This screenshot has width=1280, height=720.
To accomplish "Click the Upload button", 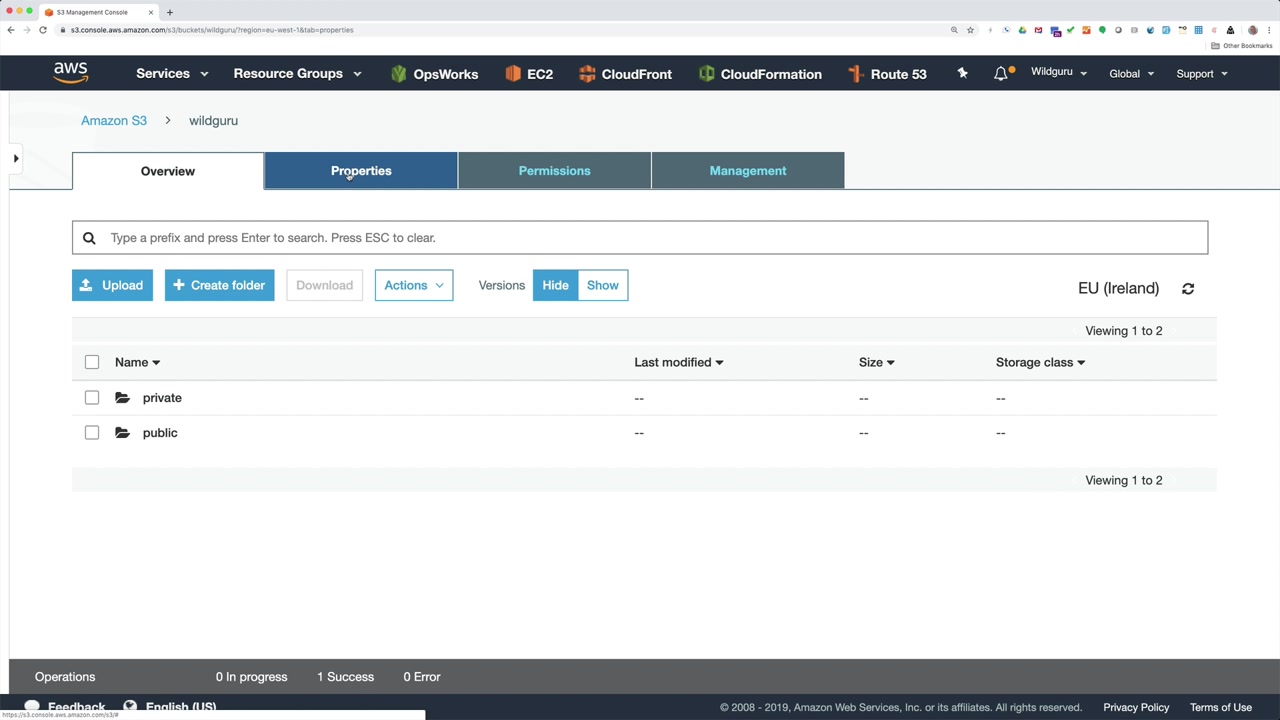I will (x=112, y=285).
